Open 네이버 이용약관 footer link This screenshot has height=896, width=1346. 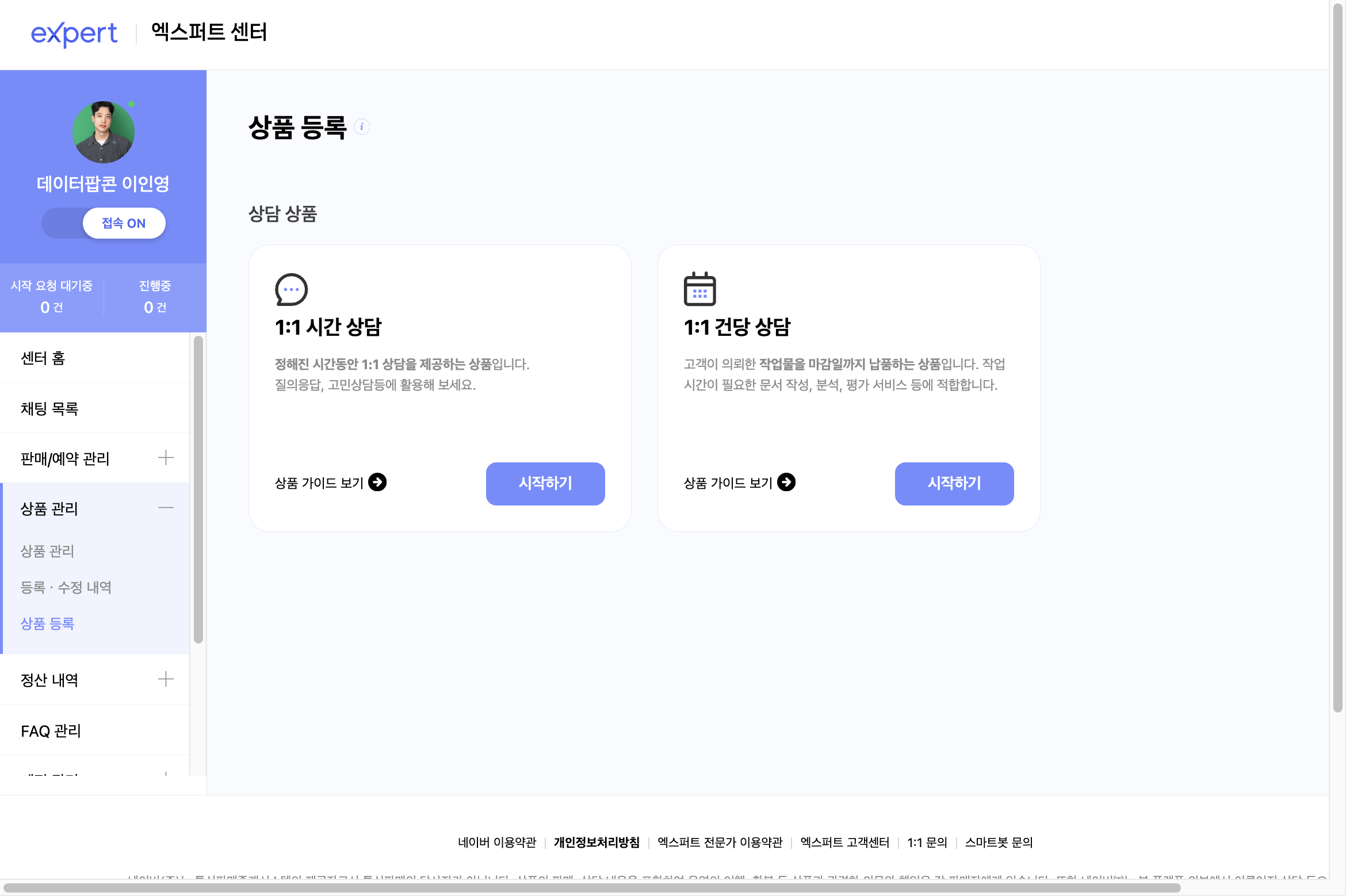[497, 843]
